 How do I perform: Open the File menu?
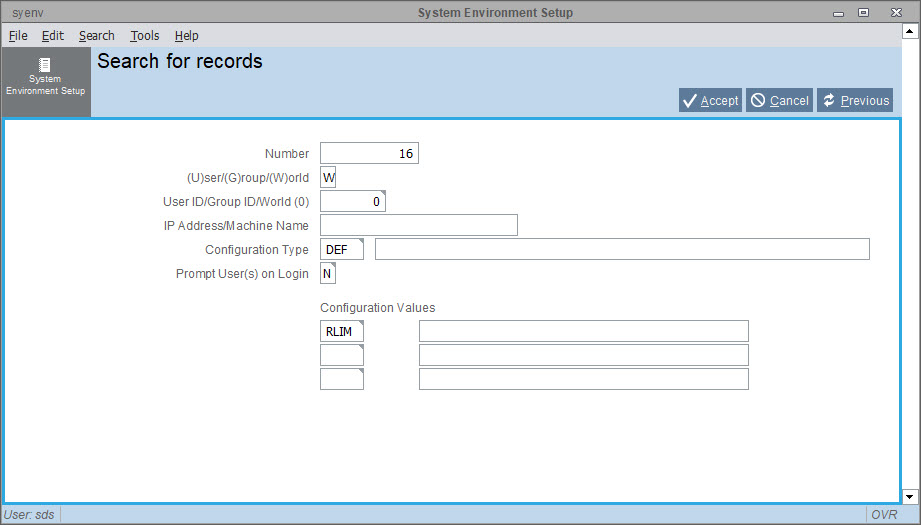click(x=18, y=36)
